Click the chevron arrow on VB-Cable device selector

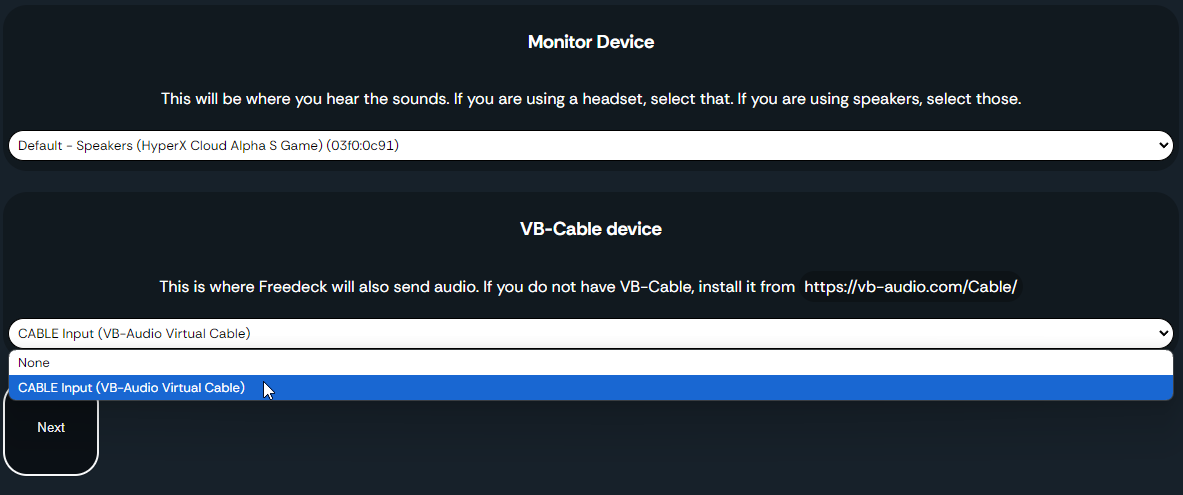pos(1161,333)
